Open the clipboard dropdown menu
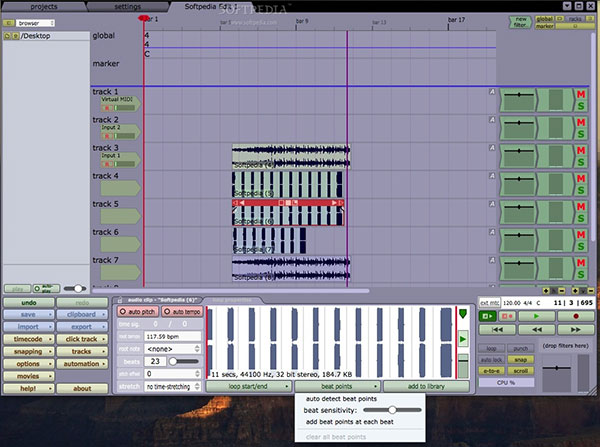The width and height of the screenshot is (600, 447). tap(82, 315)
